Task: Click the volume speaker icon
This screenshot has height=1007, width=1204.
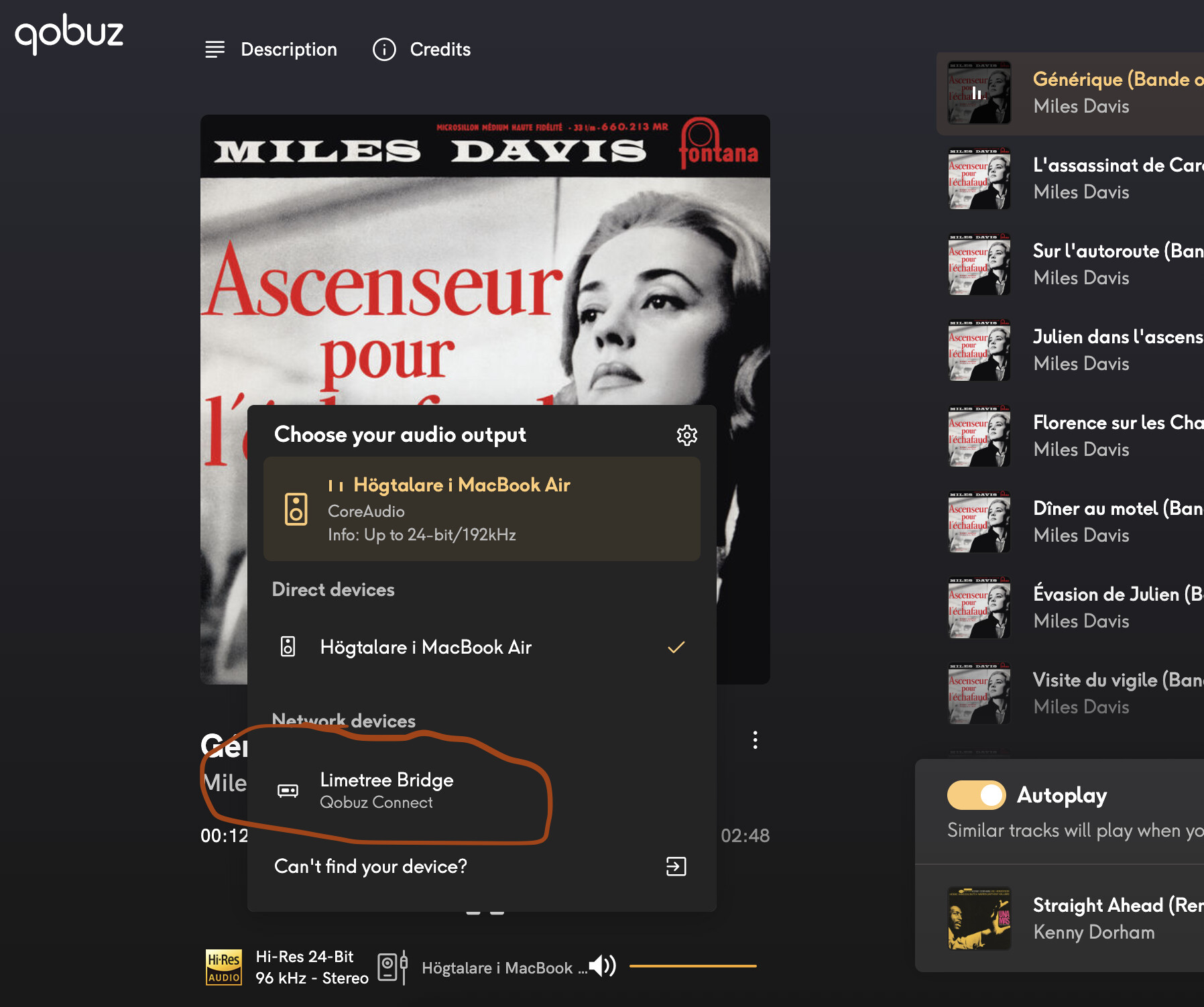Action: 603,966
